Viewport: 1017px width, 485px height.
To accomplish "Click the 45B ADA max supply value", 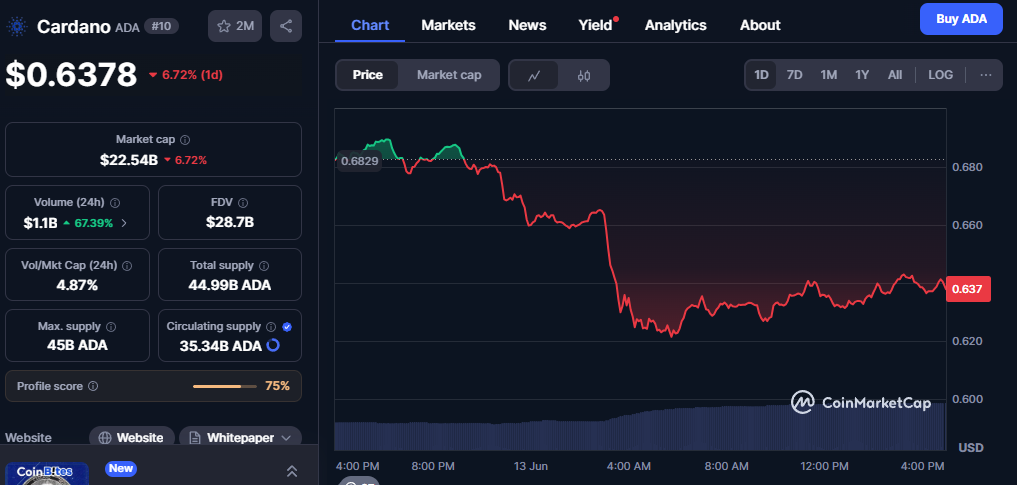I will [x=77, y=345].
